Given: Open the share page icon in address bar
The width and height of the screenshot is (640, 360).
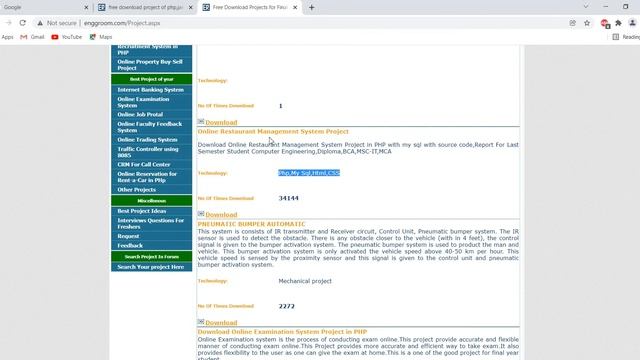Looking at the screenshot, I should tap(573, 23).
